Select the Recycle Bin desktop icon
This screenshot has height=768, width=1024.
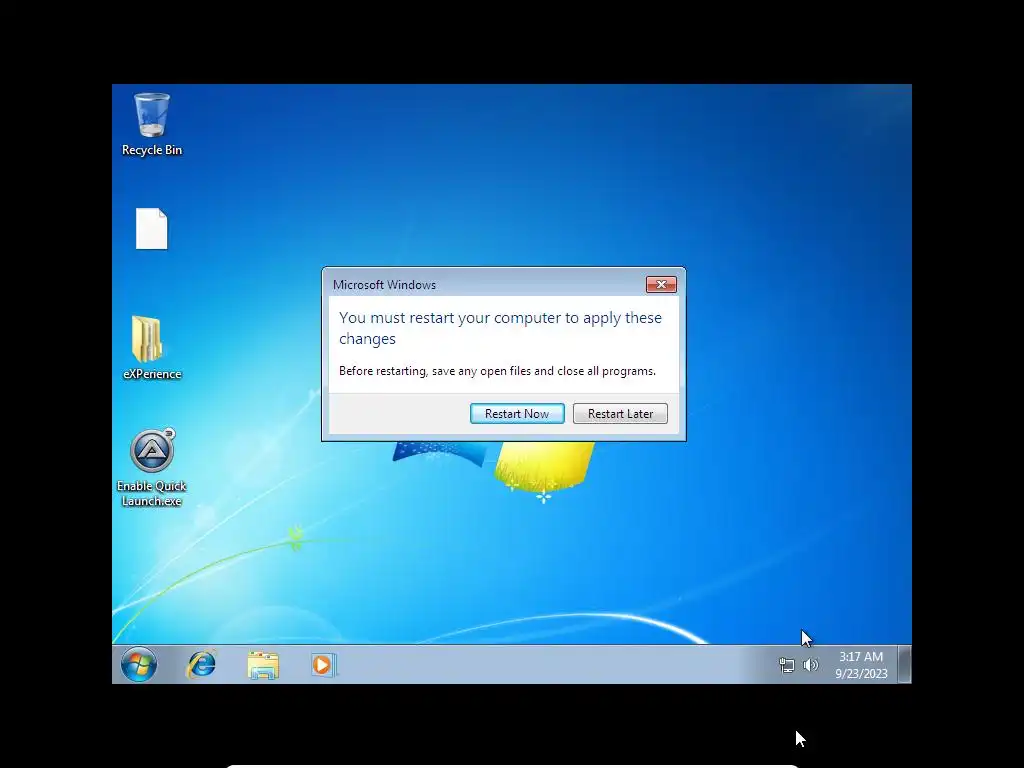(x=152, y=125)
